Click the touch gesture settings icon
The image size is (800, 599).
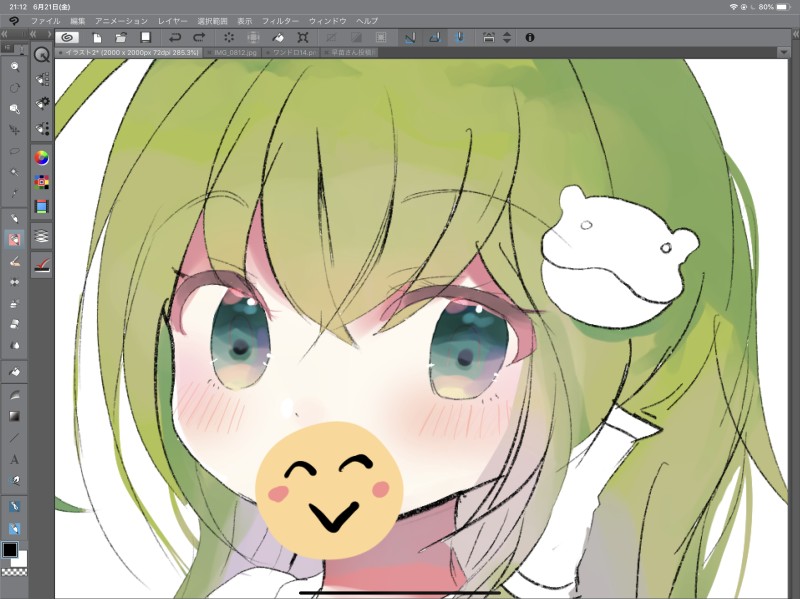tap(488, 37)
